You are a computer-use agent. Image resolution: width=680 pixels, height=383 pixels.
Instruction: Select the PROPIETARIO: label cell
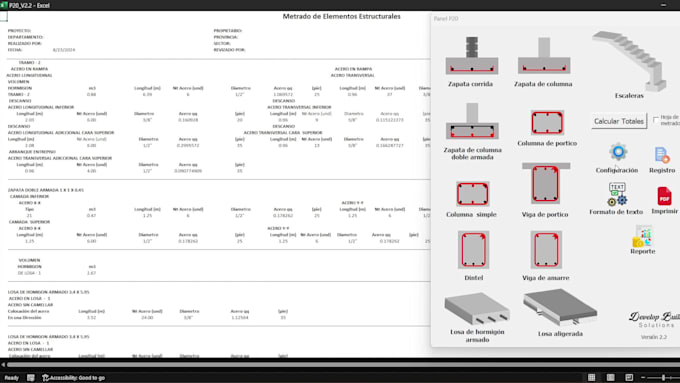pyautogui.click(x=228, y=31)
